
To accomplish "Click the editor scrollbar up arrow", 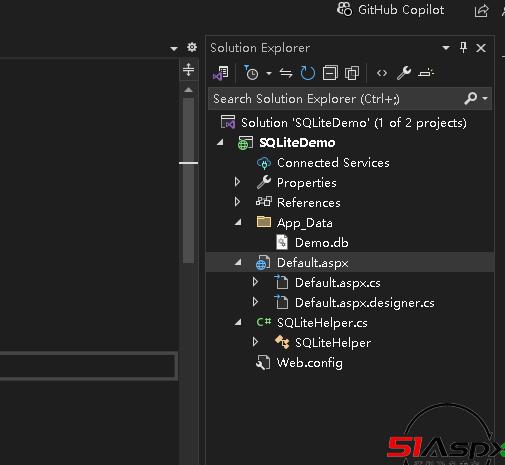I will click(x=188, y=90).
